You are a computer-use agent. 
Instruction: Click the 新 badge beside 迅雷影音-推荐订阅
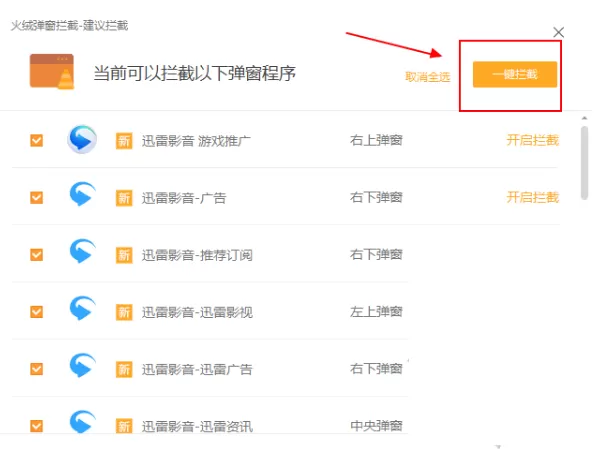pos(124,255)
